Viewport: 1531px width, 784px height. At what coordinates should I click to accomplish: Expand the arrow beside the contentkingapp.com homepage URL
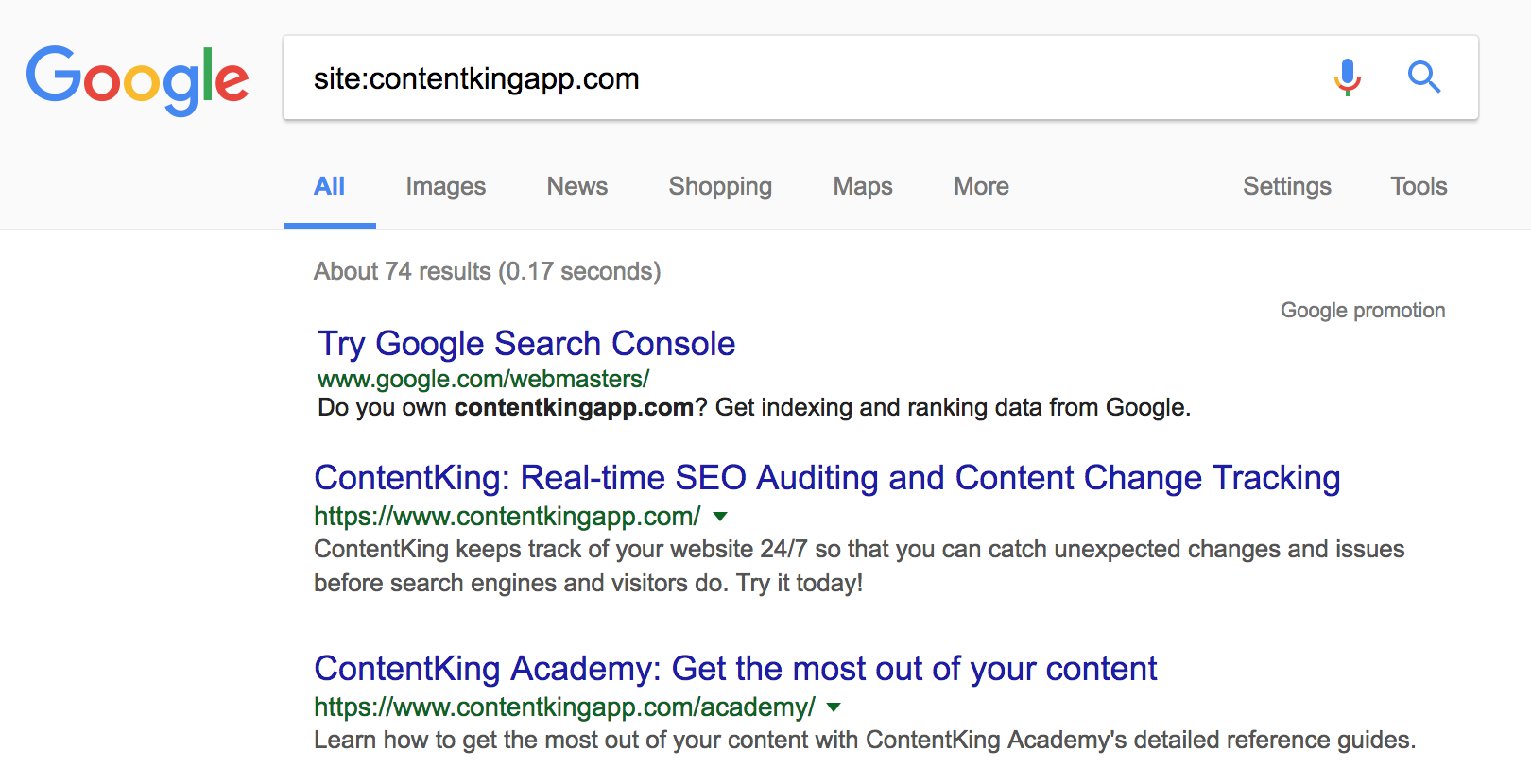pyautogui.click(x=720, y=517)
